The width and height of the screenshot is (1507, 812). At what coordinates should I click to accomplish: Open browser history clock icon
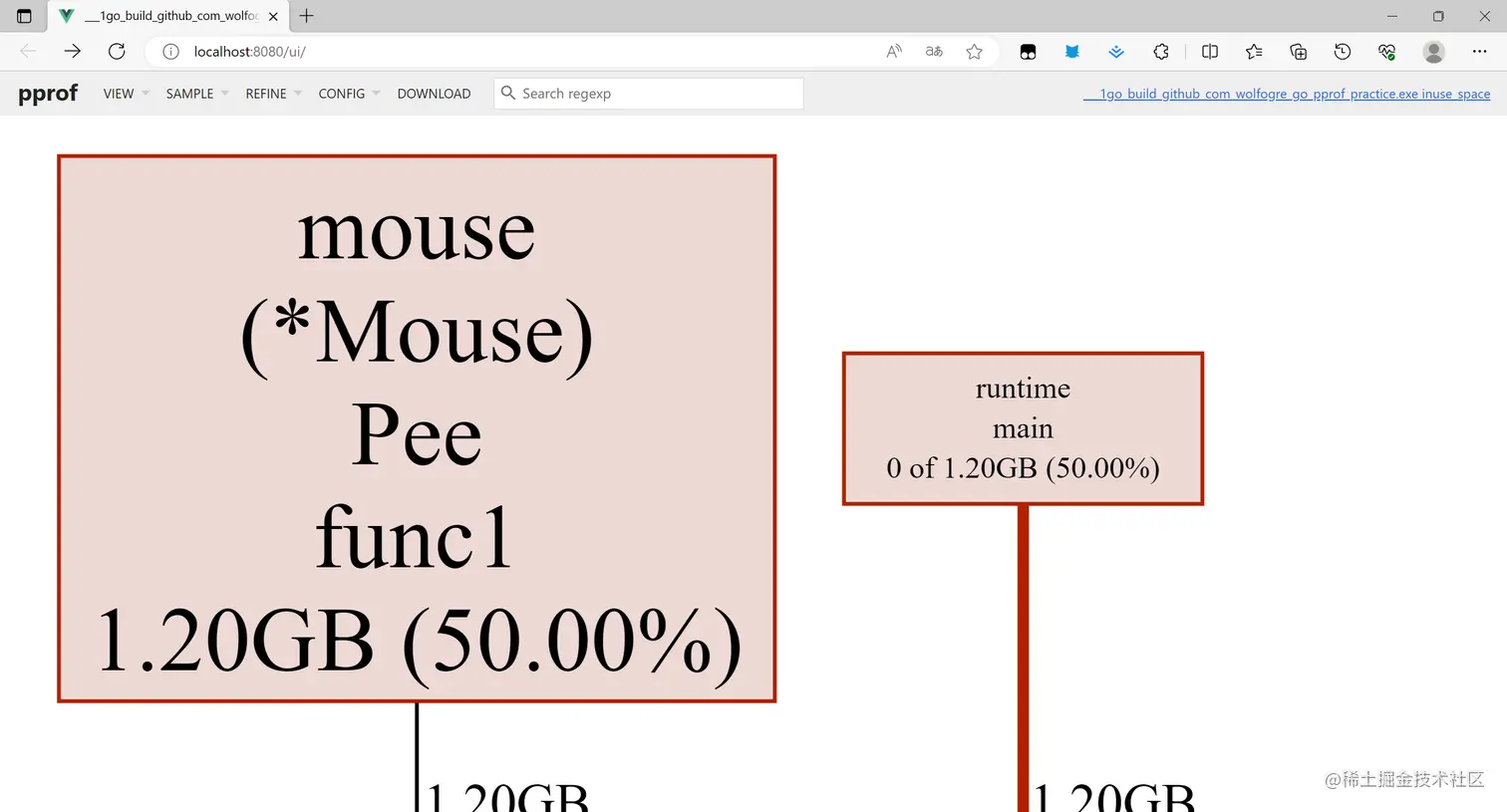pyautogui.click(x=1343, y=52)
